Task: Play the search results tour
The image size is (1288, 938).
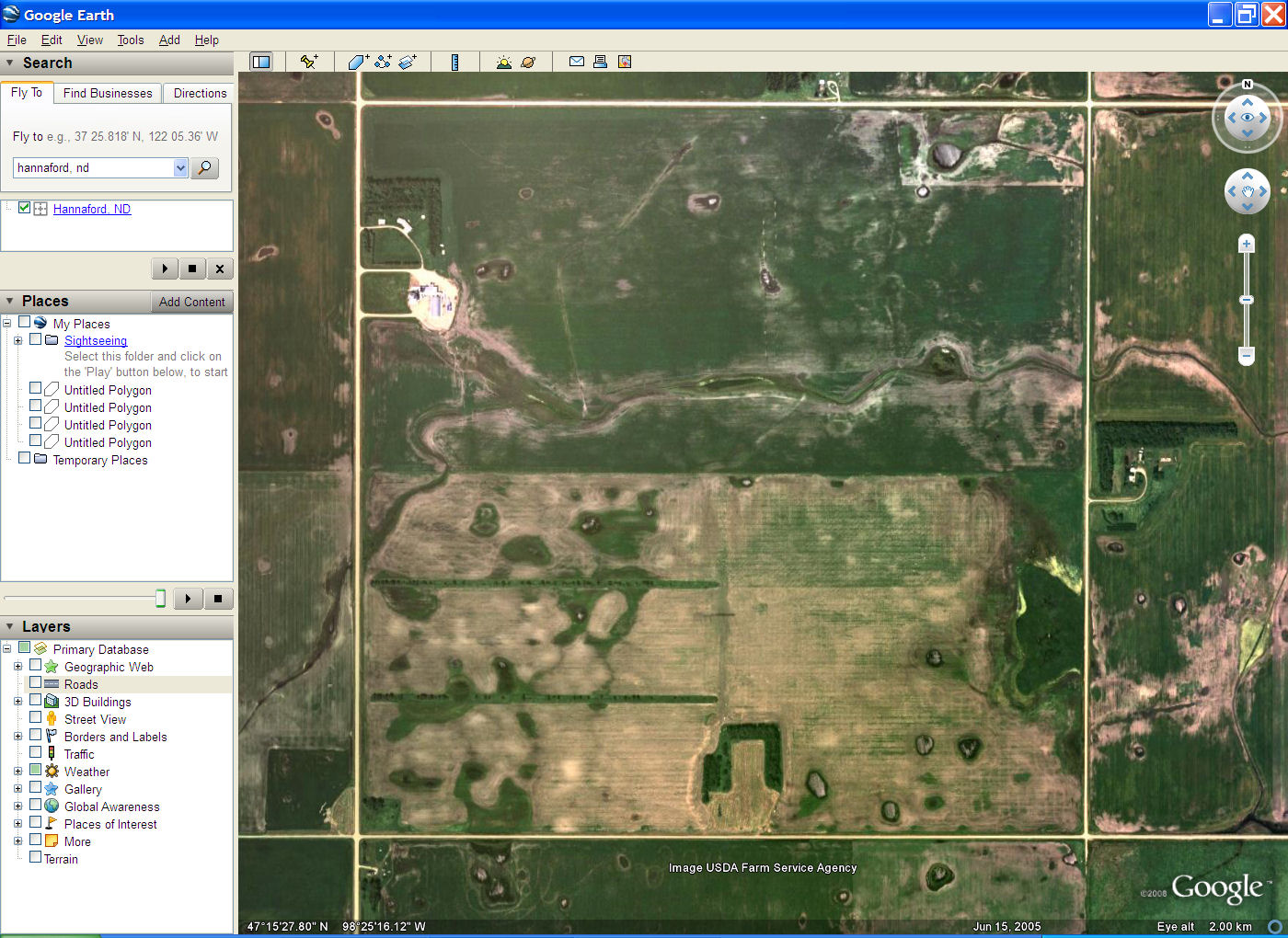Action: (165, 269)
